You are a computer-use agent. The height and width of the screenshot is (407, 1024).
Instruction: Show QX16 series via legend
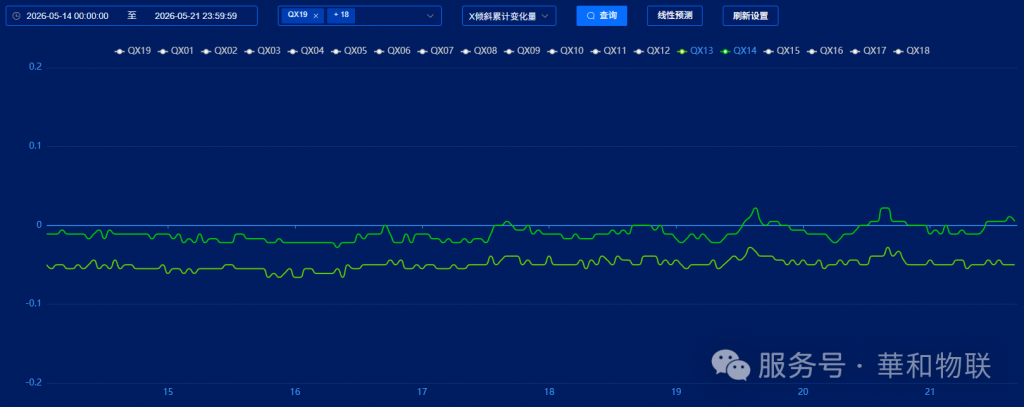tap(825, 50)
